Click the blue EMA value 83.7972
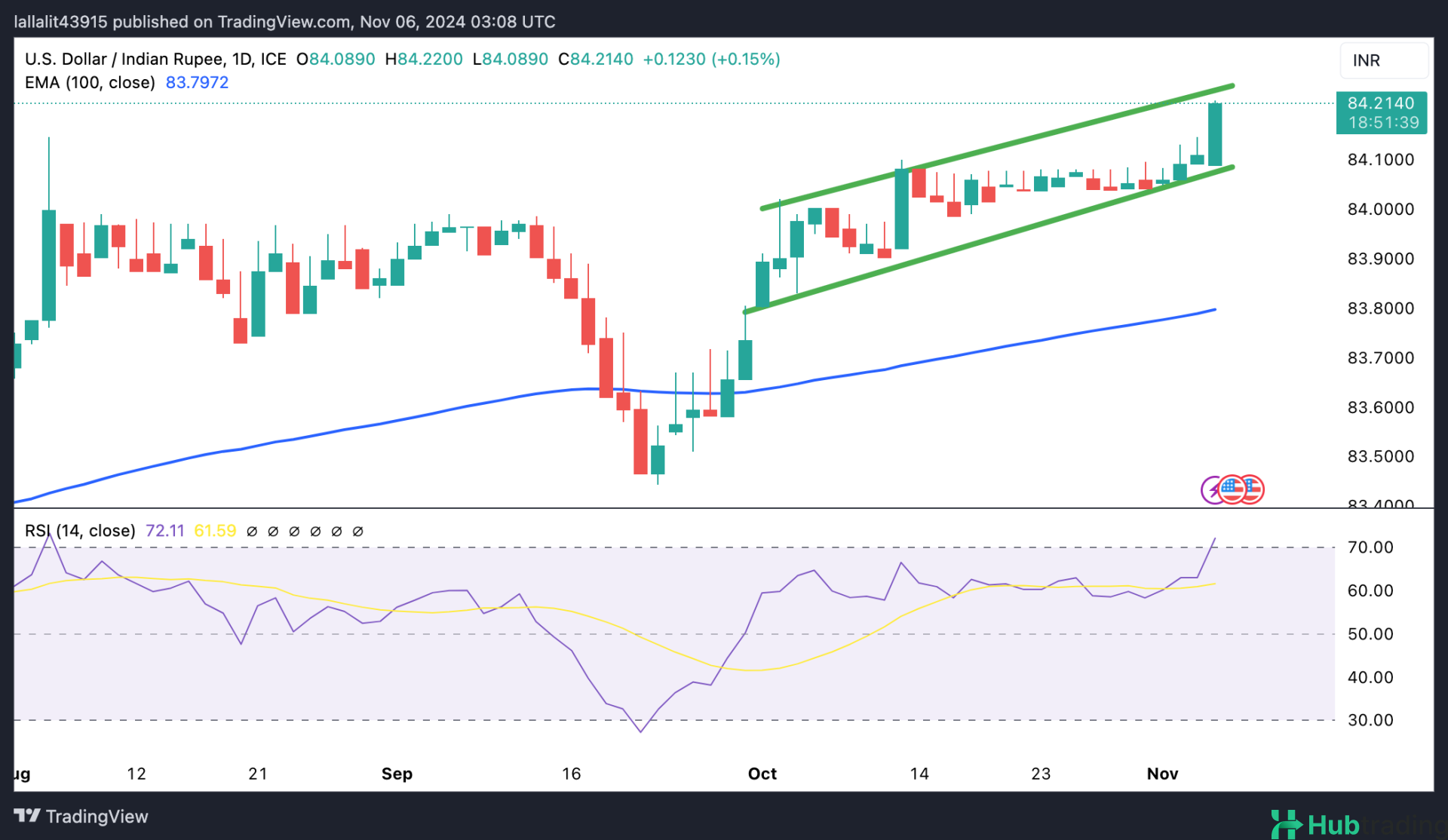 click(x=197, y=82)
